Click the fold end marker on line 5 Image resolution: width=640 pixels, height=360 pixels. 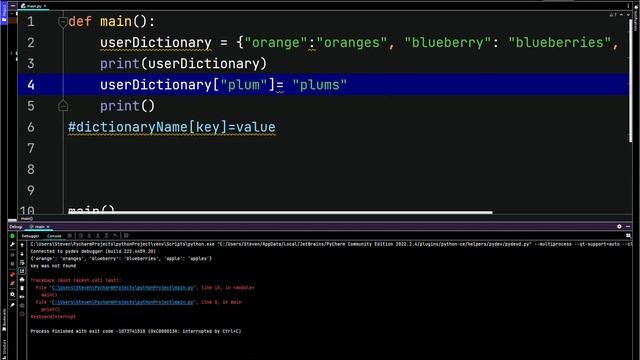pyautogui.click(x=63, y=106)
